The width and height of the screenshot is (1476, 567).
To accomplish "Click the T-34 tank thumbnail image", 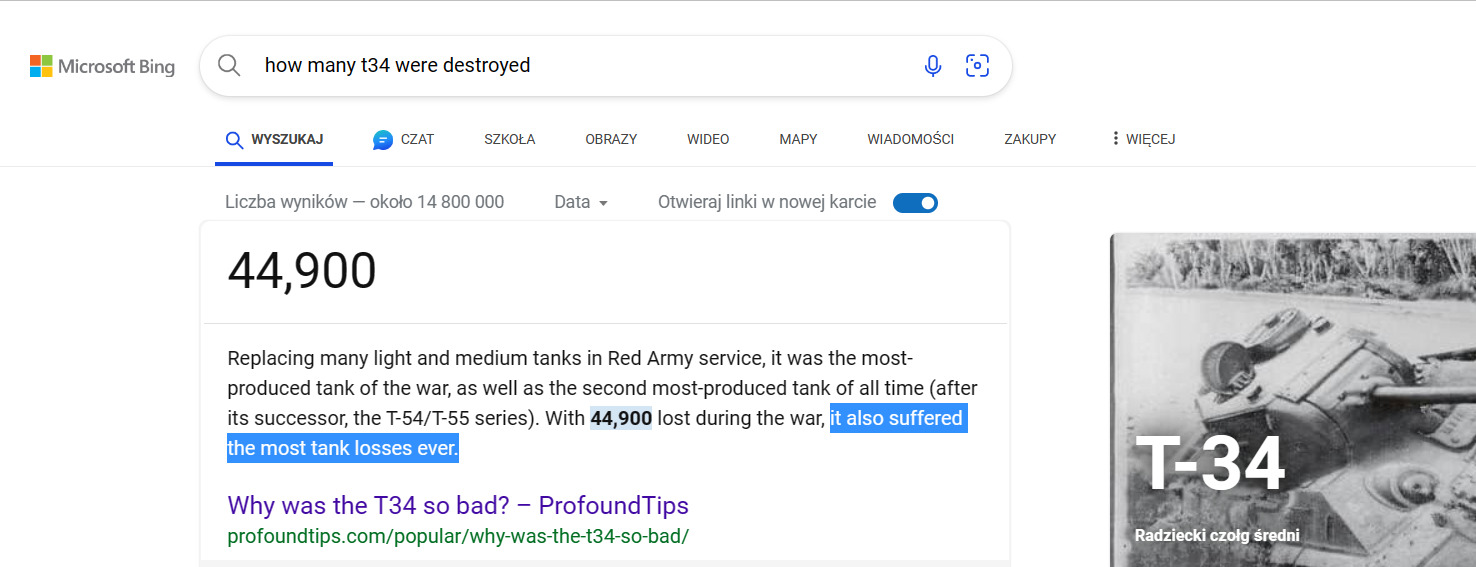I will [1292, 400].
